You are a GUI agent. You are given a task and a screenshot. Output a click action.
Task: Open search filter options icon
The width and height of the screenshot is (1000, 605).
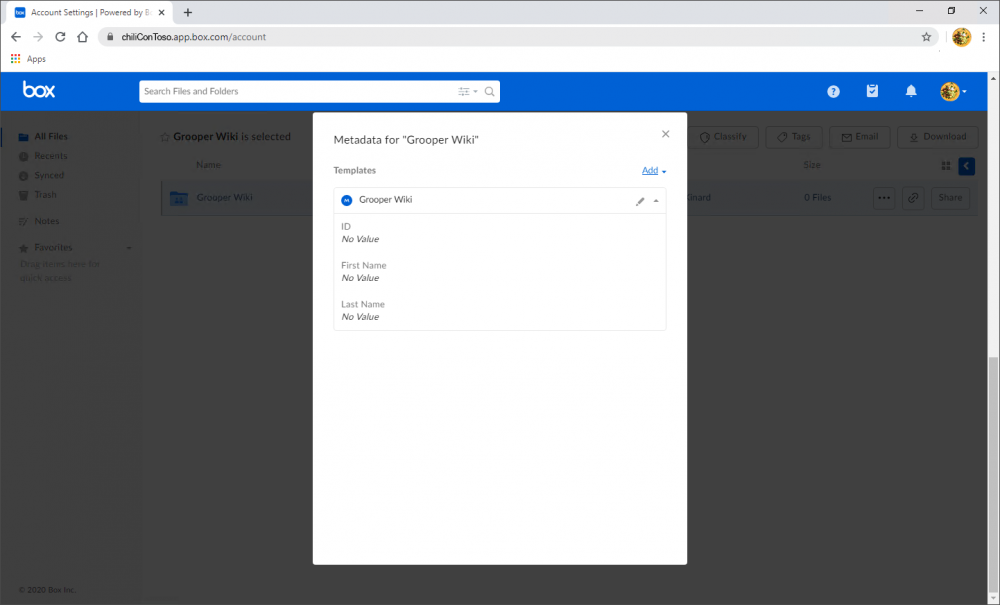pyautogui.click(x=467, y=92)
